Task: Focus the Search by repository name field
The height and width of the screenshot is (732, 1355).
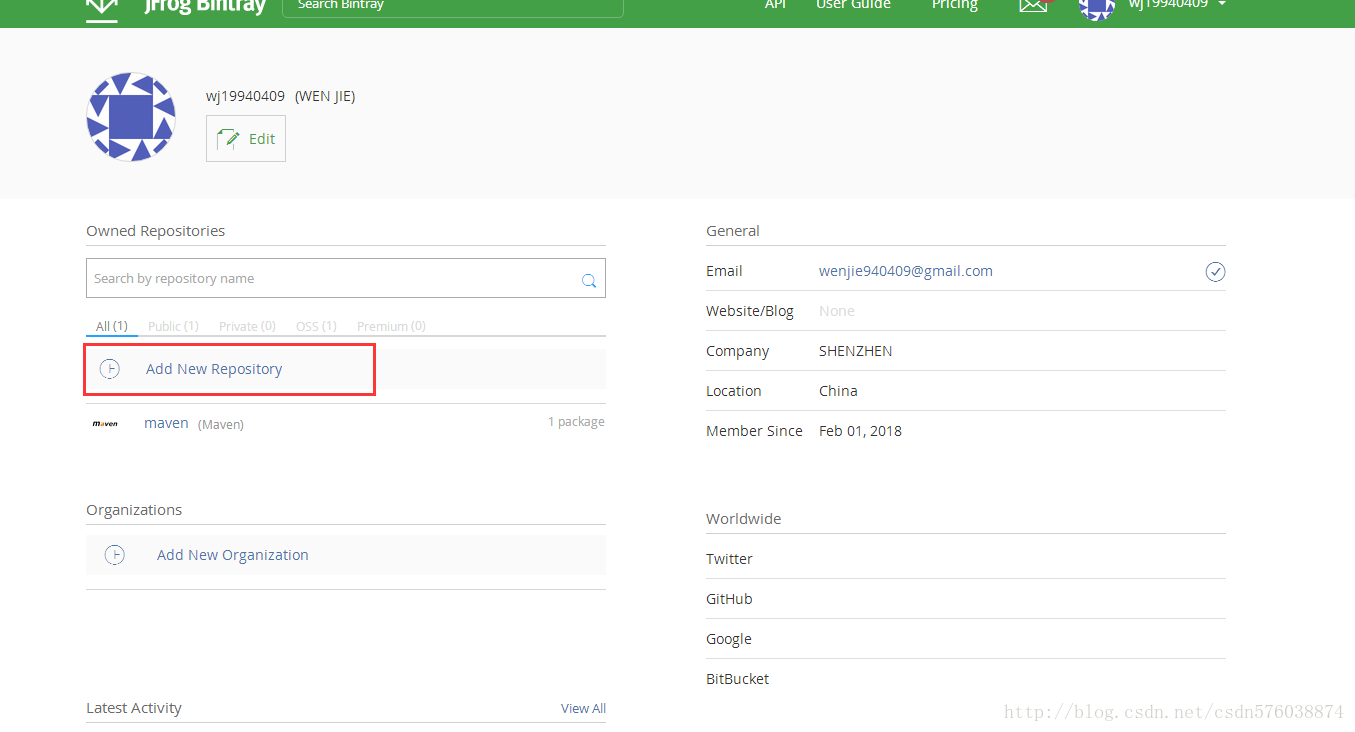Action: point(346,278)
